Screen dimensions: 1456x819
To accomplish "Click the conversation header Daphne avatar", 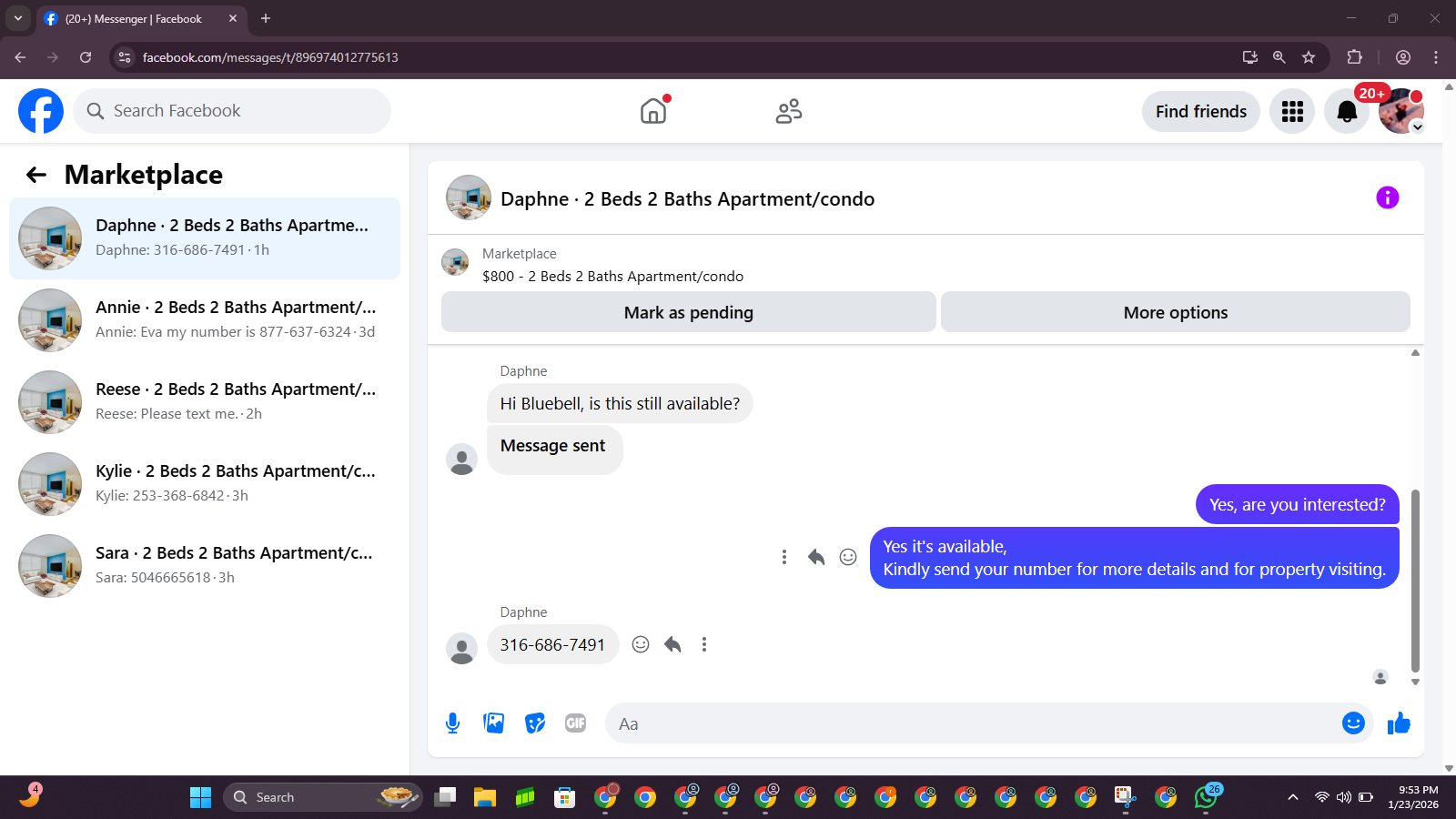I will (x=469, y=197).
